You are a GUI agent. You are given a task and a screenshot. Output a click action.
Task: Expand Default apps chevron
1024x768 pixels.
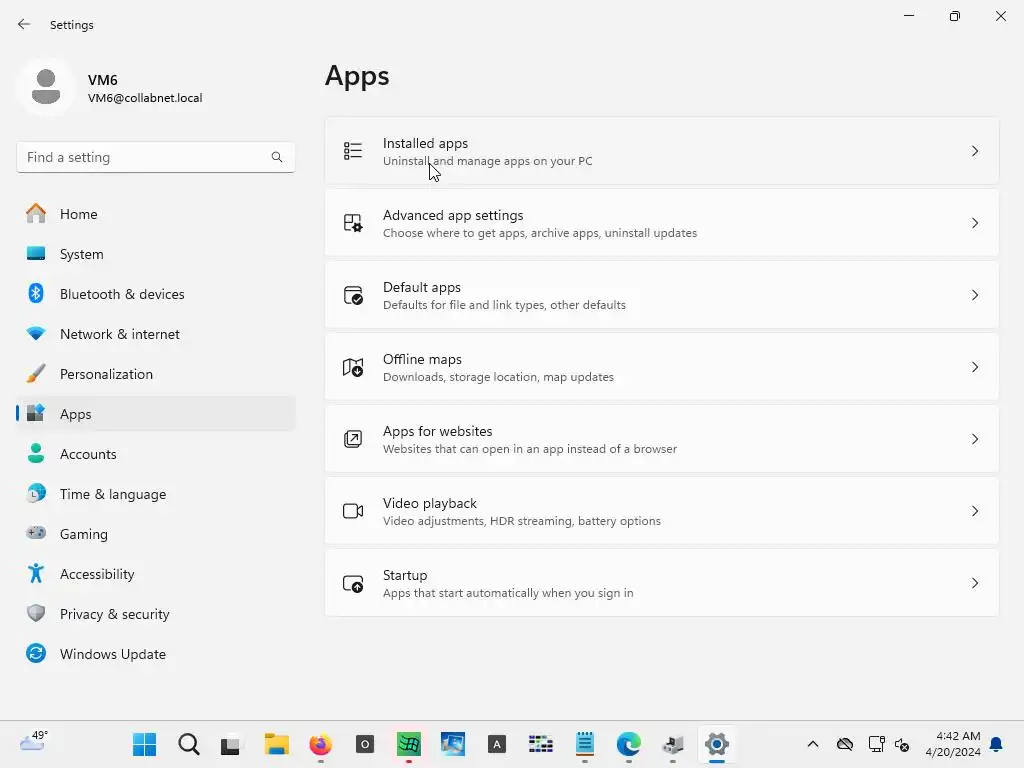coord(974,295)
